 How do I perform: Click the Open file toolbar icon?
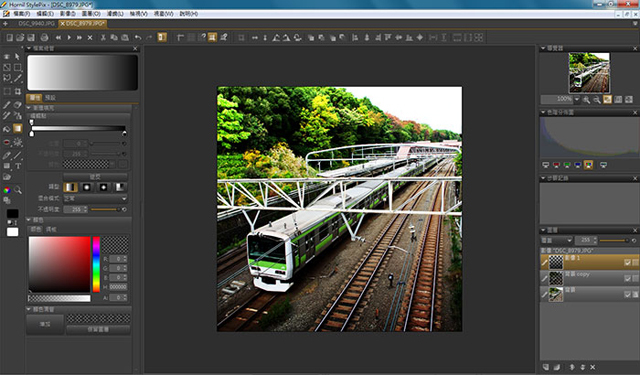pos(20,38)
